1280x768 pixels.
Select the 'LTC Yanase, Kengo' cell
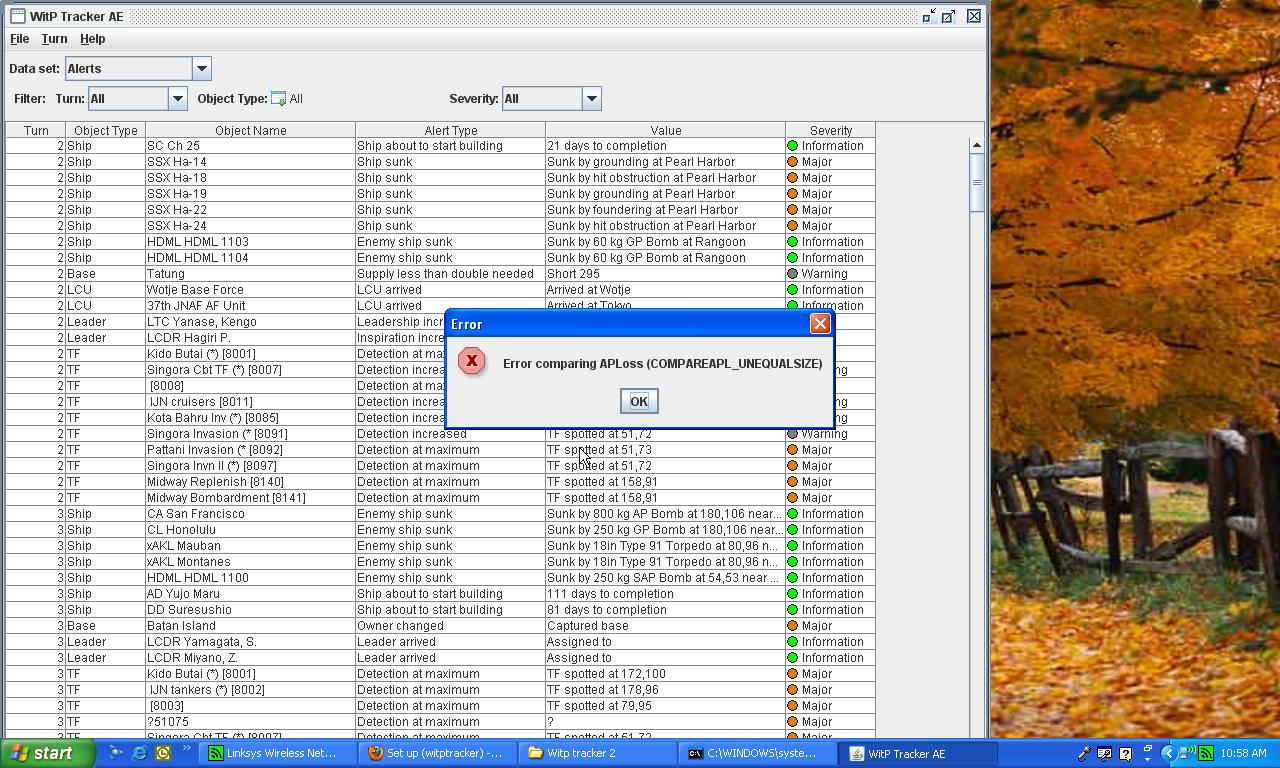pos(251,322)
